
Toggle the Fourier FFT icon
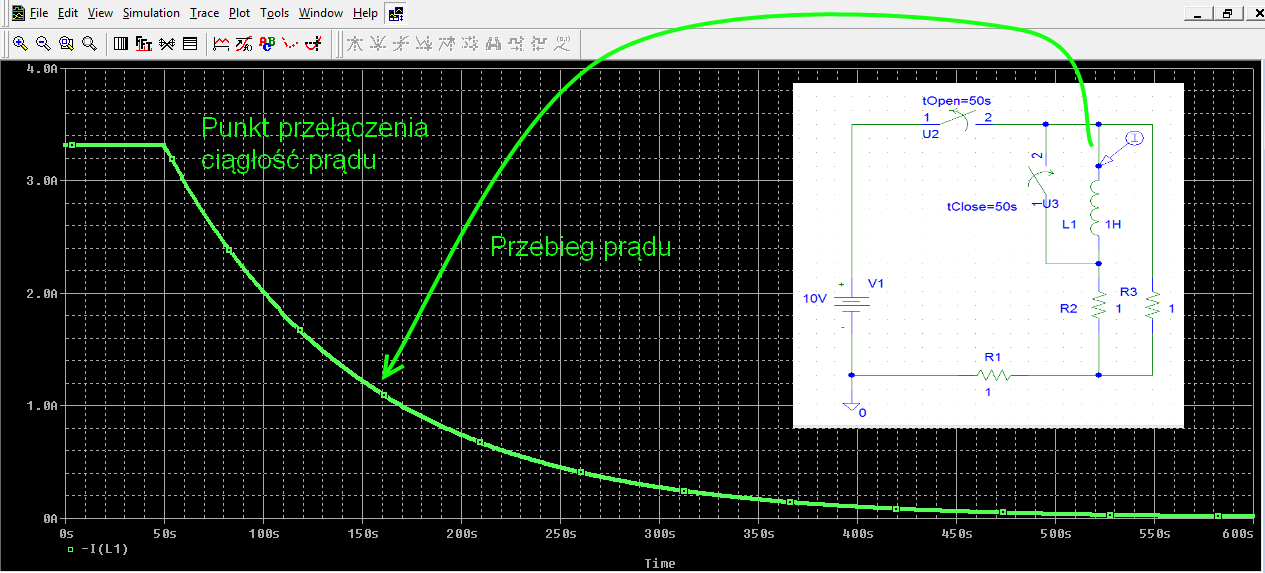[143, 43]
